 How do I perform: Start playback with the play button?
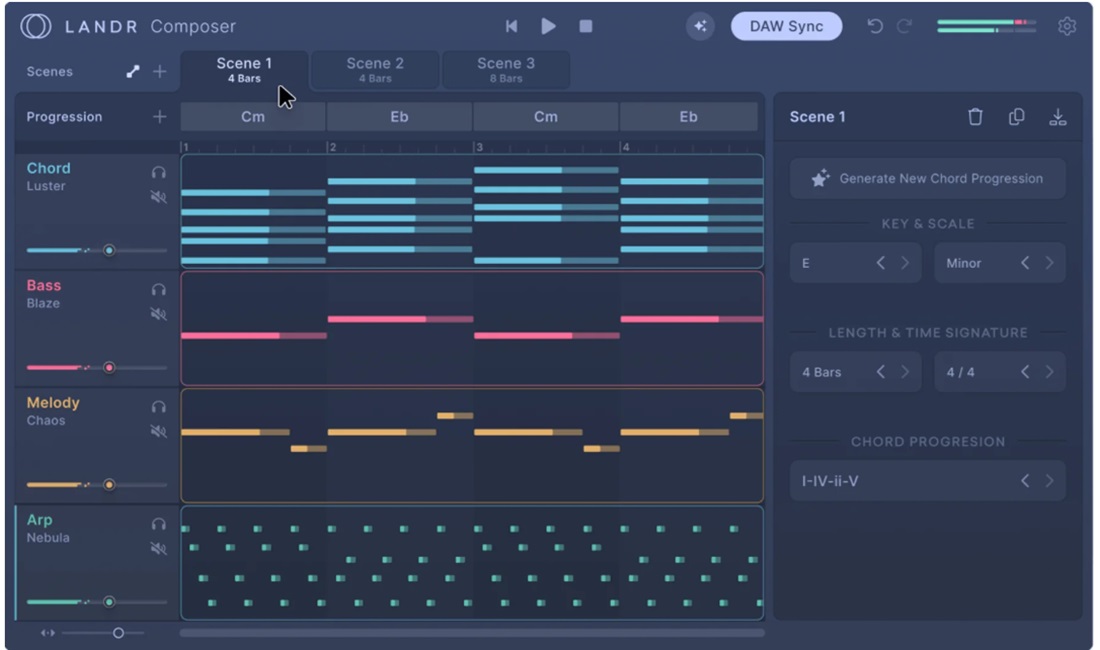pos(549,26)
